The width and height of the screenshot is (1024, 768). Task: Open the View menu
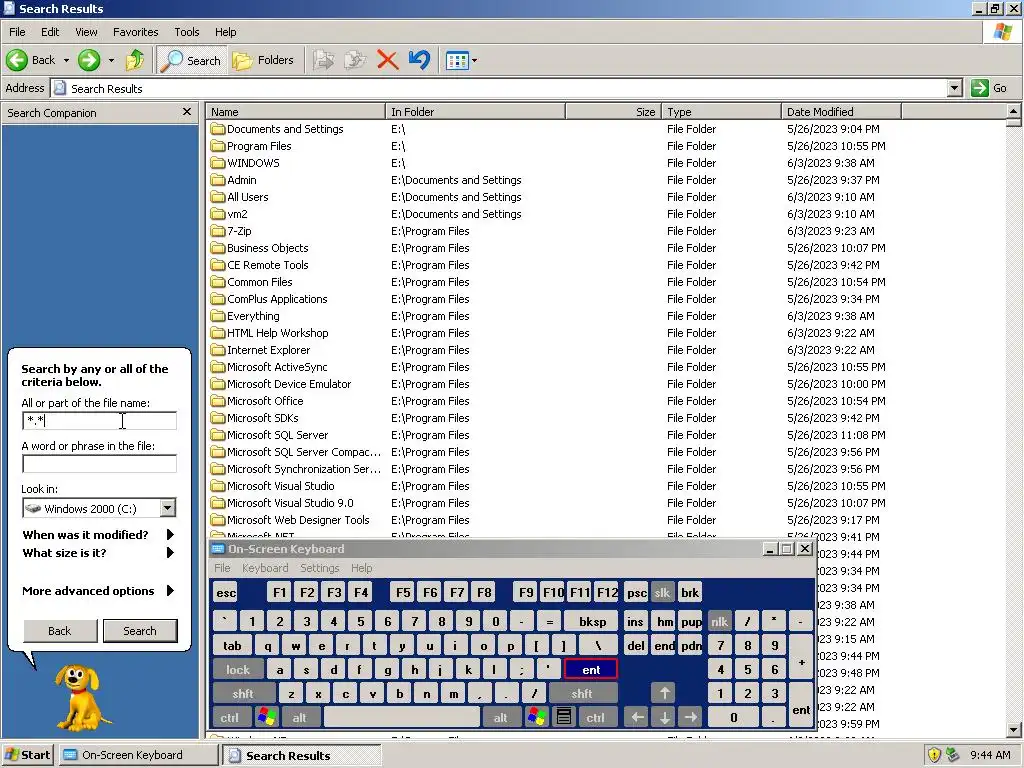(x=86, y=32)
